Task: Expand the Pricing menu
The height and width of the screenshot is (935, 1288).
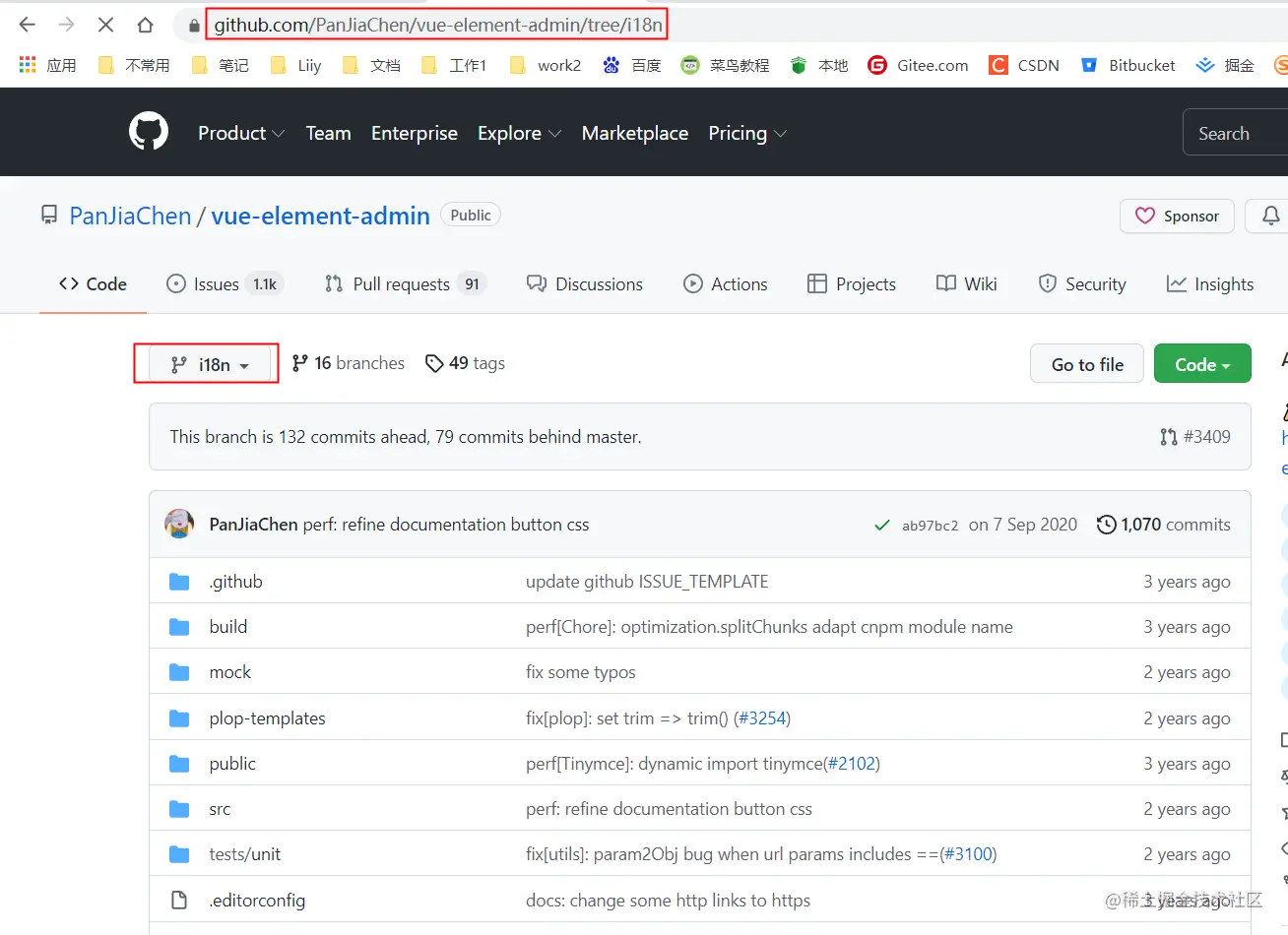Action: [x=747, y=133]
